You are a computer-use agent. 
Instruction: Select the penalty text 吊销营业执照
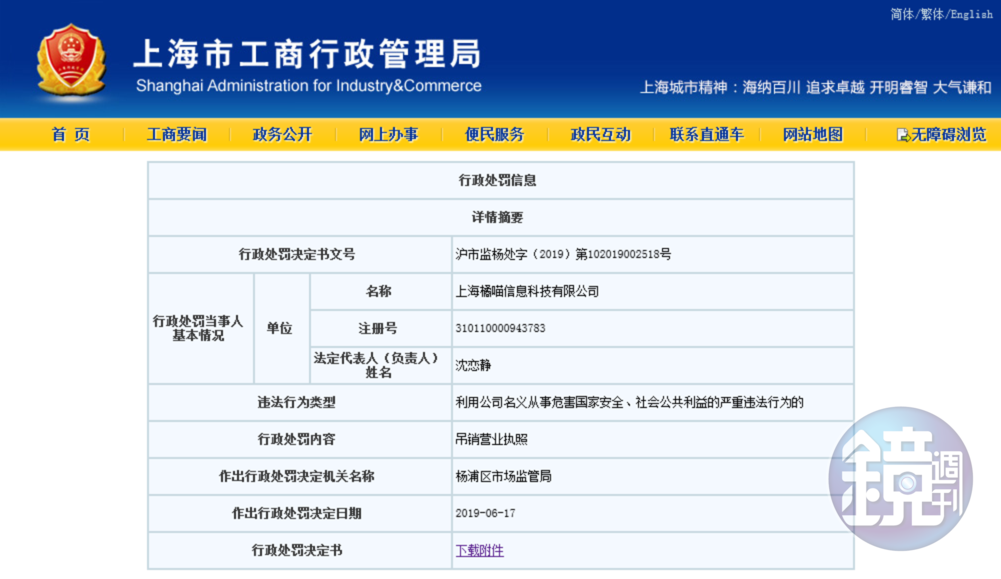point(492,439)
